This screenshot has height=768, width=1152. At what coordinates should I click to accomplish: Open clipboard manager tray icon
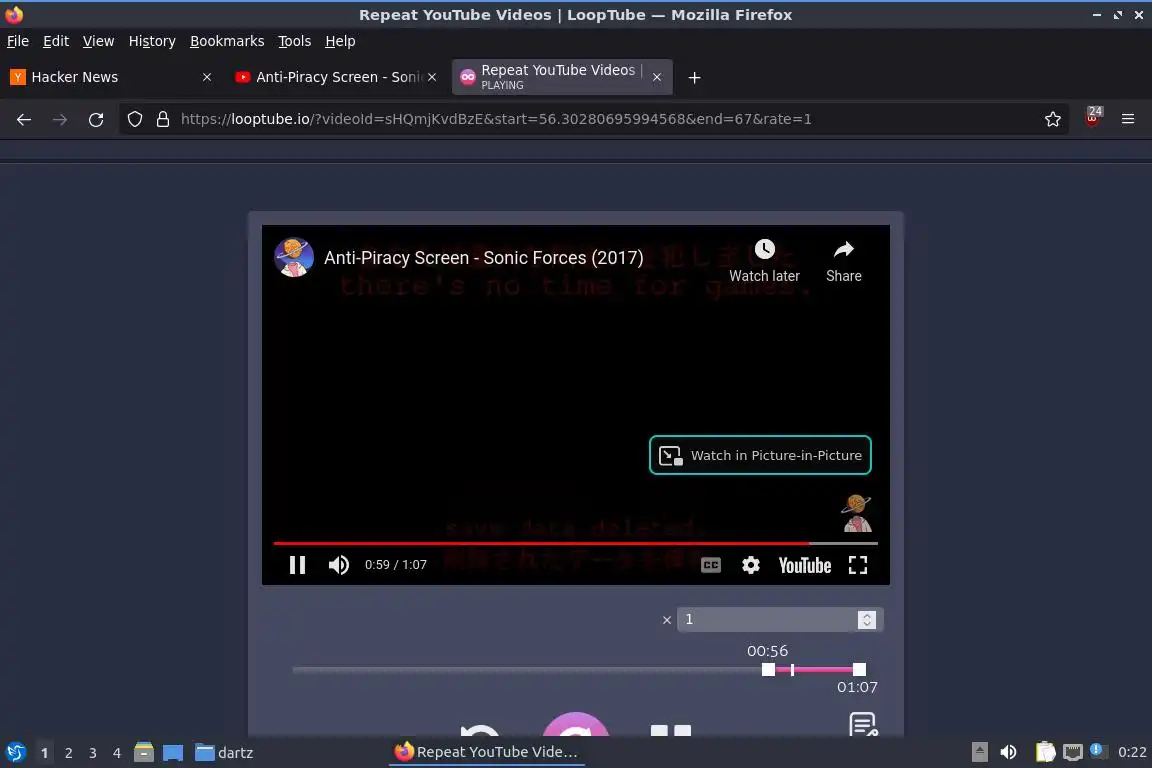coord(1045,752)
